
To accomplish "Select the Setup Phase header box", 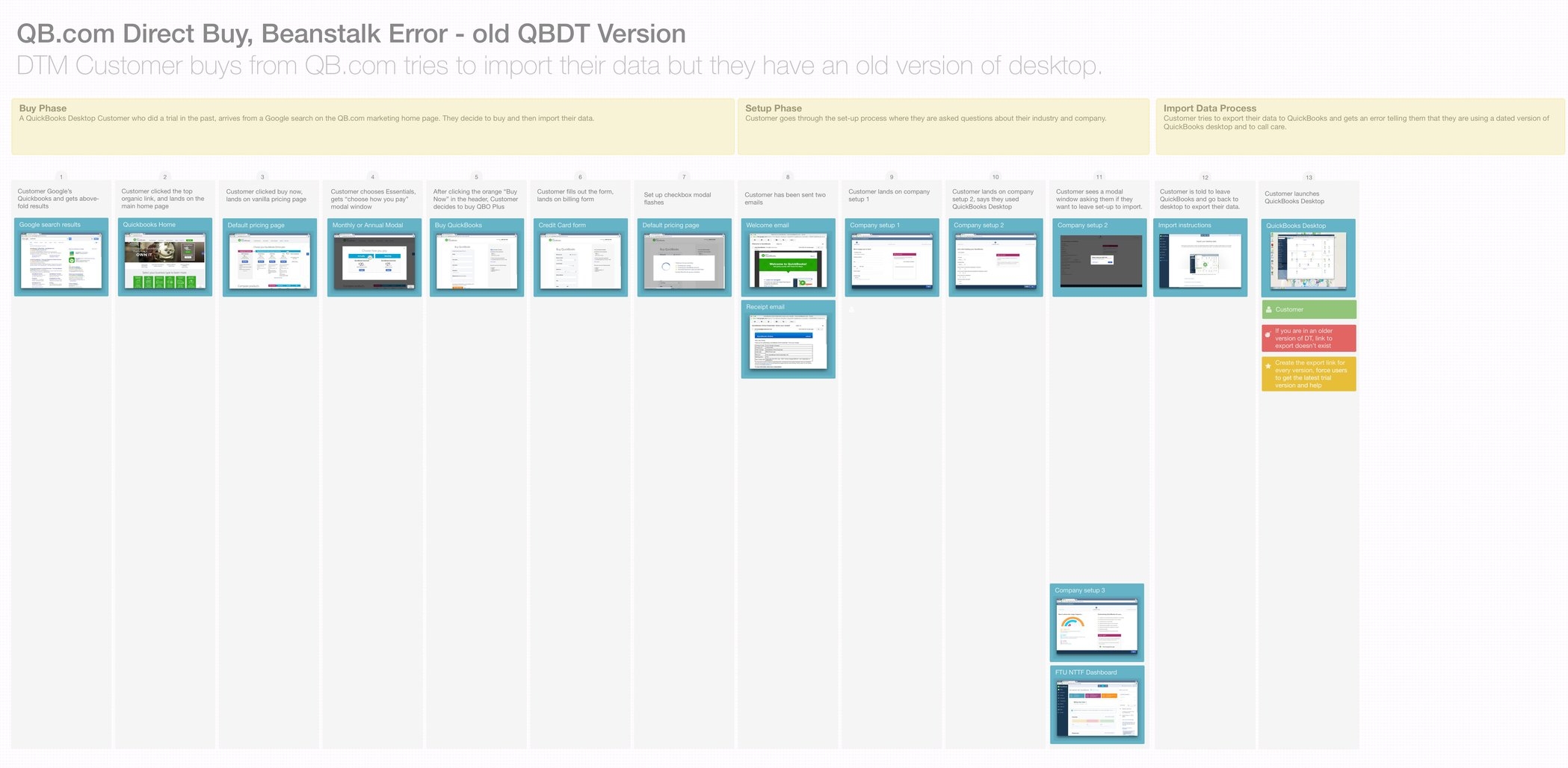I will (943, 126).
